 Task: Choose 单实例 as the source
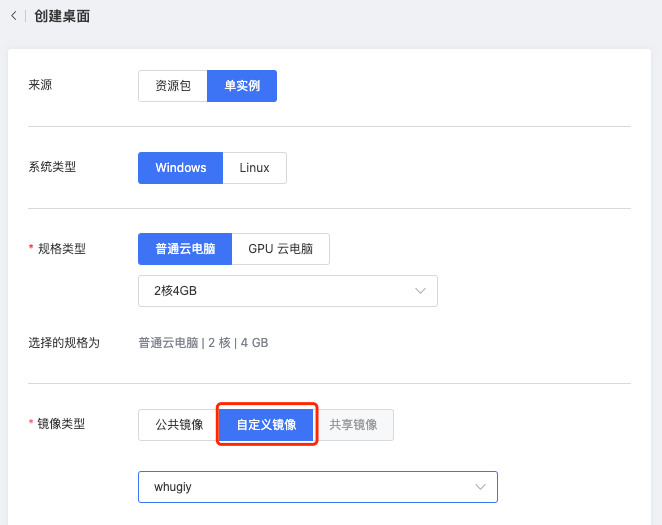(x=242, y=86)
